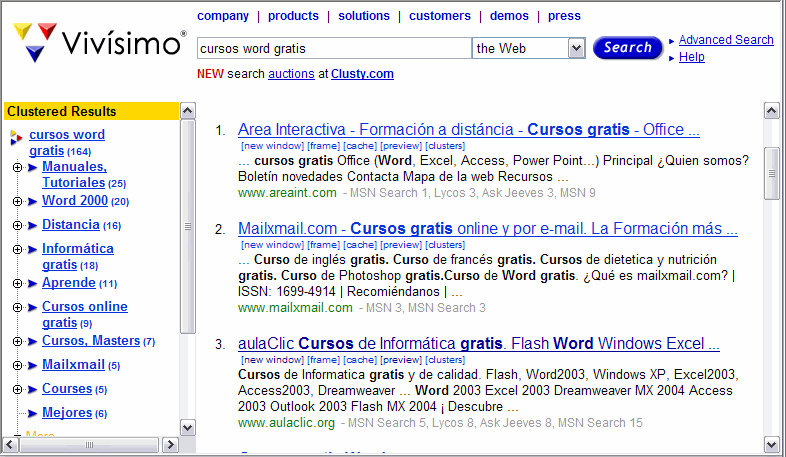
Task: Open result 1 'Area Interactiva' title
Action: pos(469,130)
